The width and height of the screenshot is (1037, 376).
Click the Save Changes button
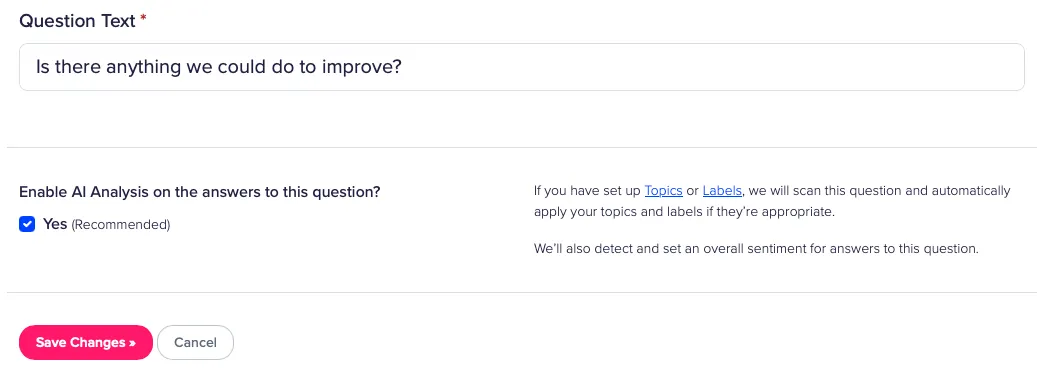coord(86,342)
